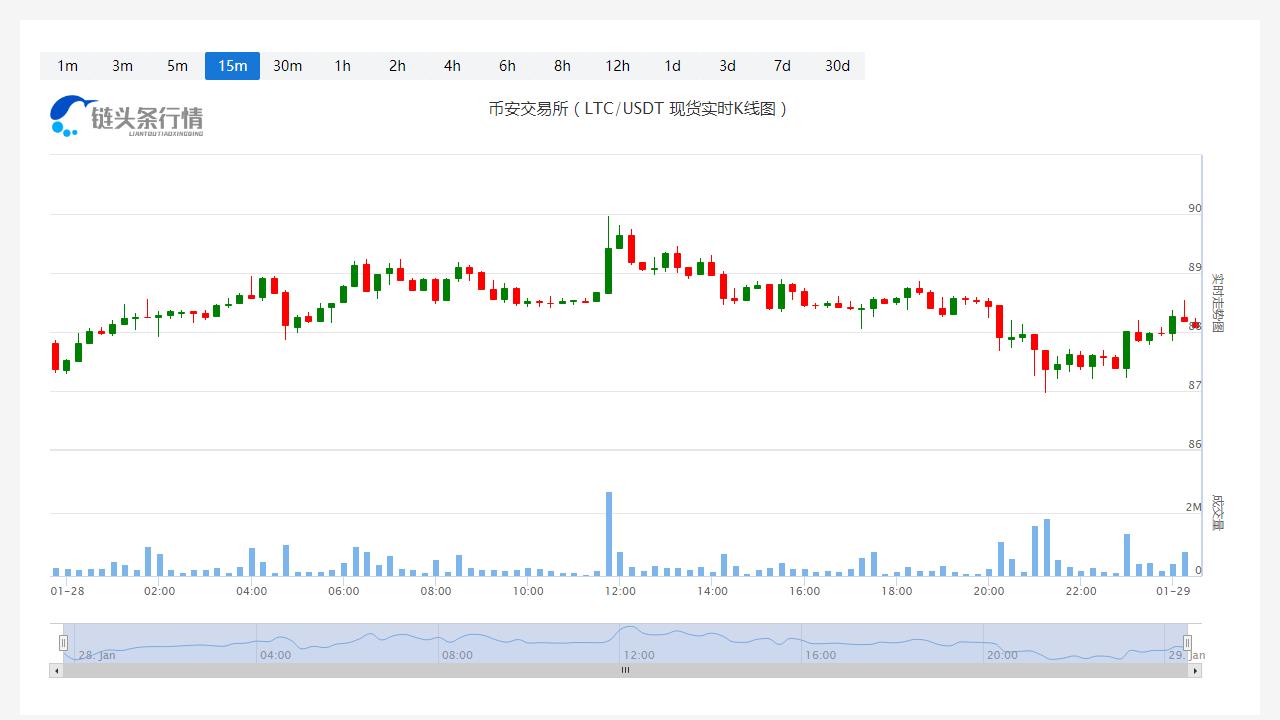Click the 14:00 time axis label
The width and height of the screenshot is (1280, 720).
coord(712,591)
